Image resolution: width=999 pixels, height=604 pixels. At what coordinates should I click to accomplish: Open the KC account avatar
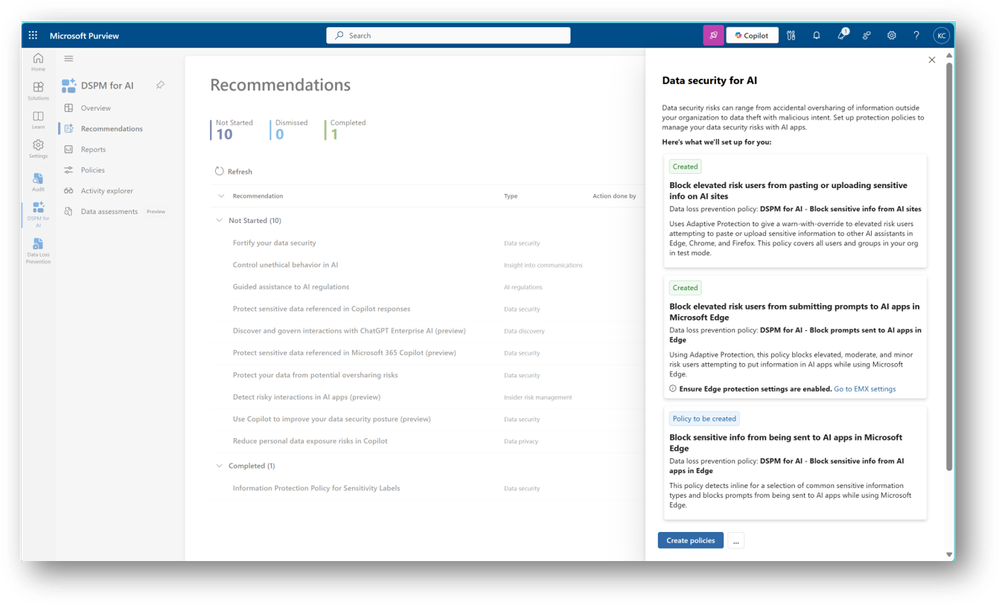[941, 36]
